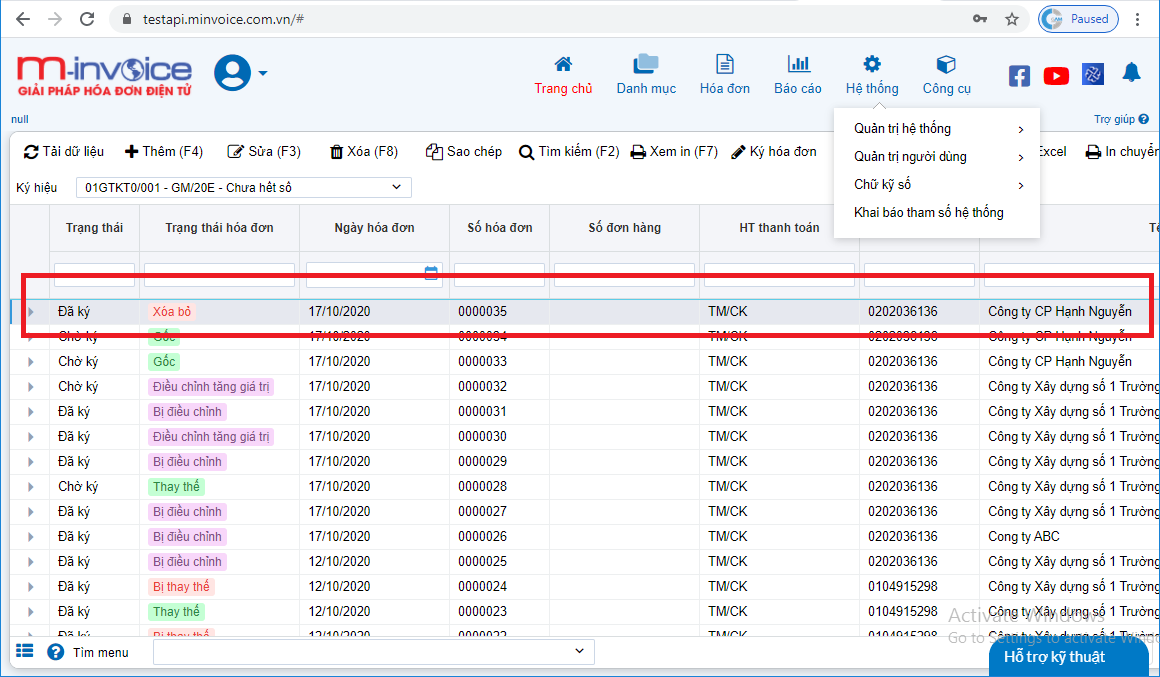
Task: Open the saved password key icon
Action: 980,19
